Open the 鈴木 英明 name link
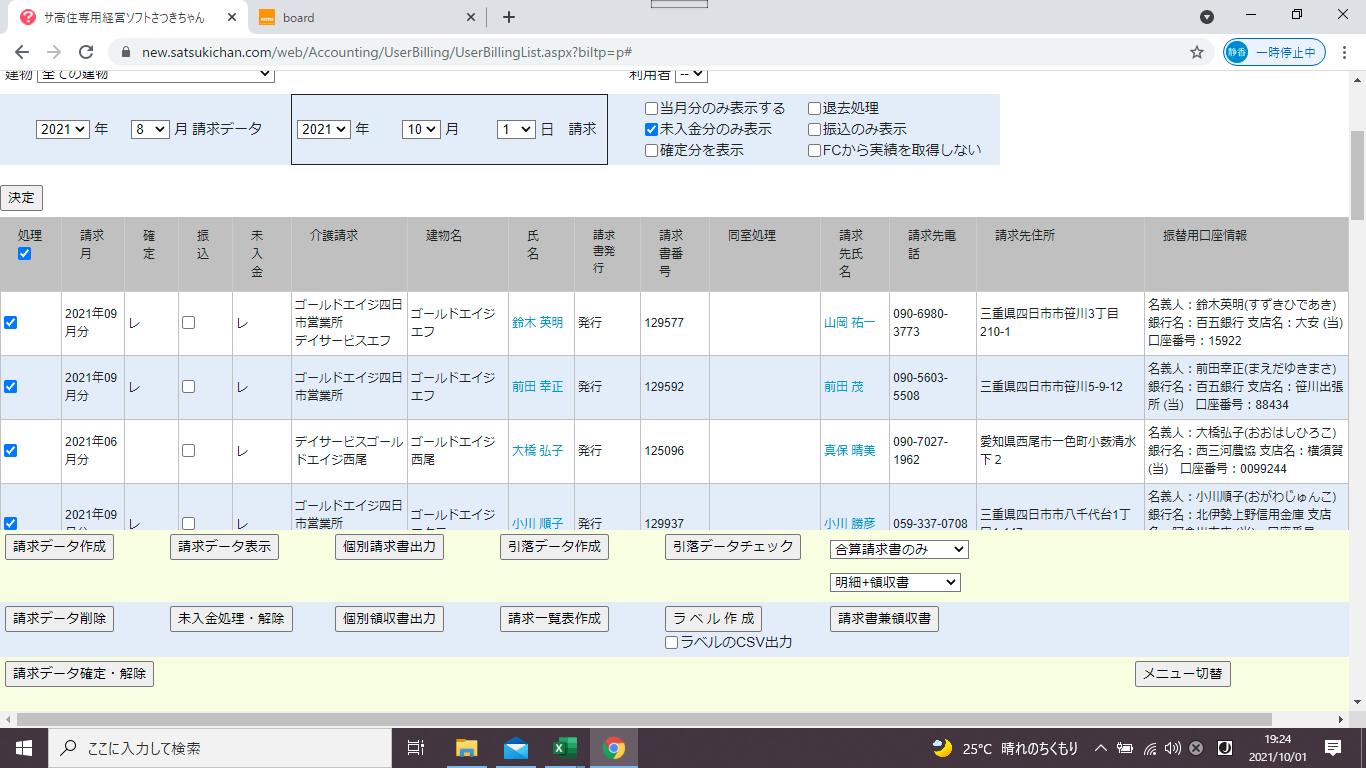1366x768 pixels. 538,323
